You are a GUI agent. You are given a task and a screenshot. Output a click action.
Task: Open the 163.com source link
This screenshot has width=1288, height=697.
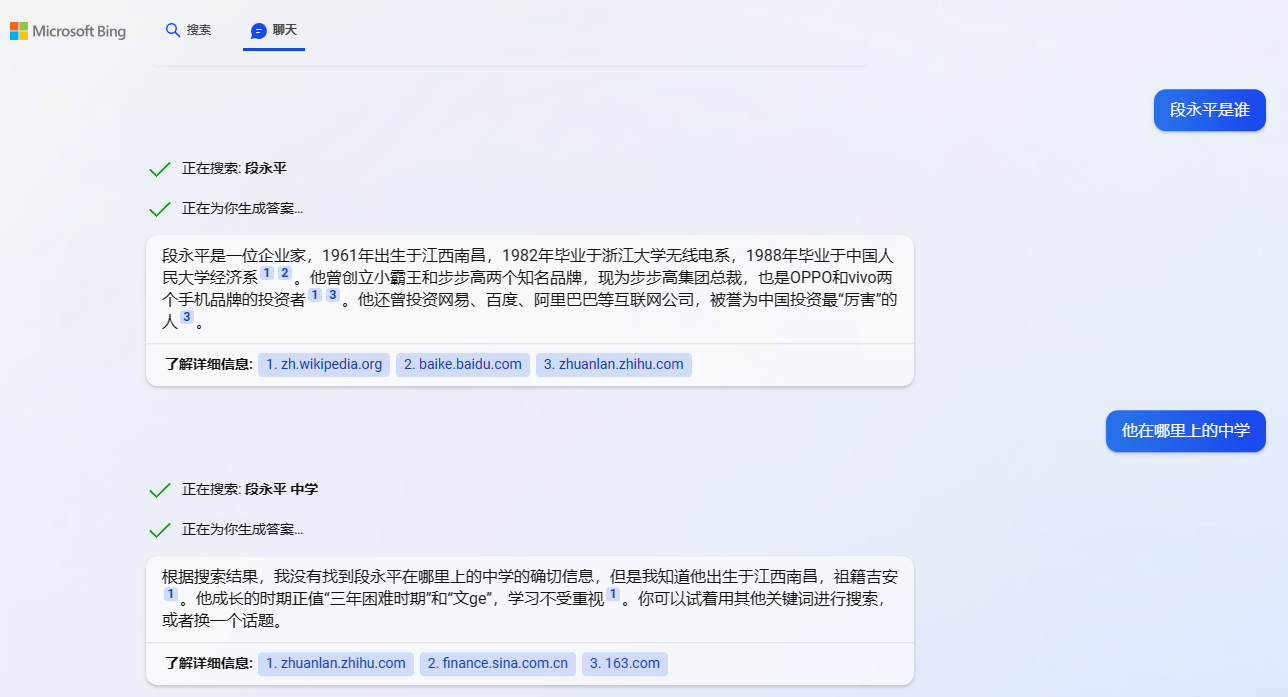[624, 663]
